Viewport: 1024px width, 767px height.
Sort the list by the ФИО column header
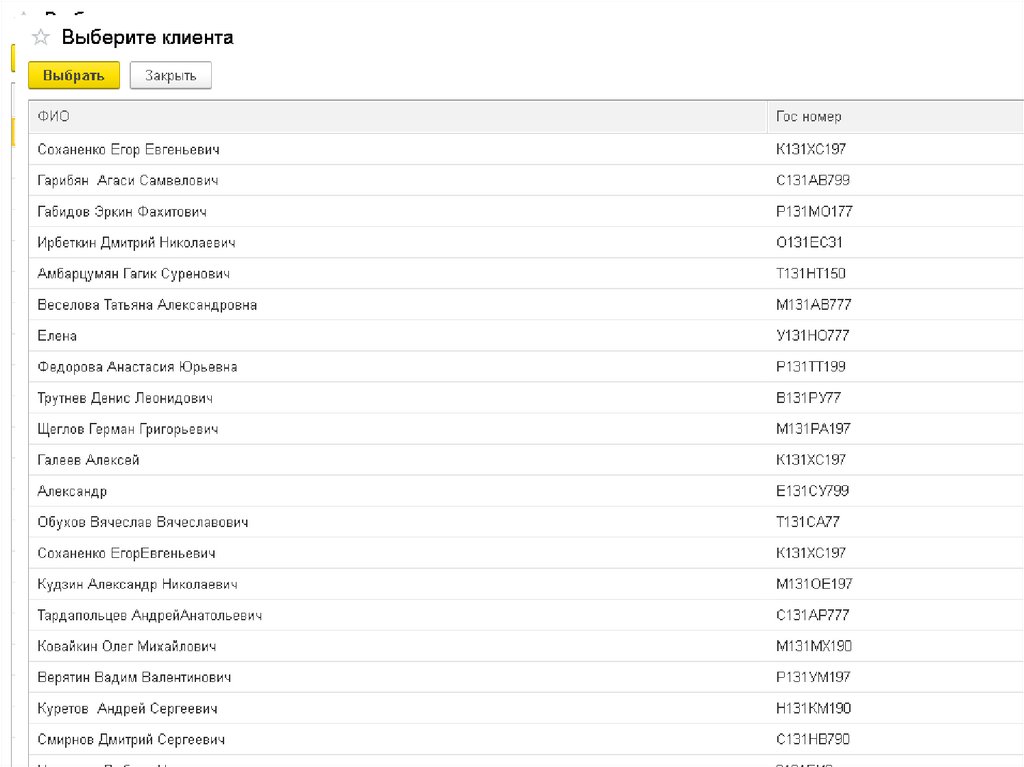(x=54, y=117)
